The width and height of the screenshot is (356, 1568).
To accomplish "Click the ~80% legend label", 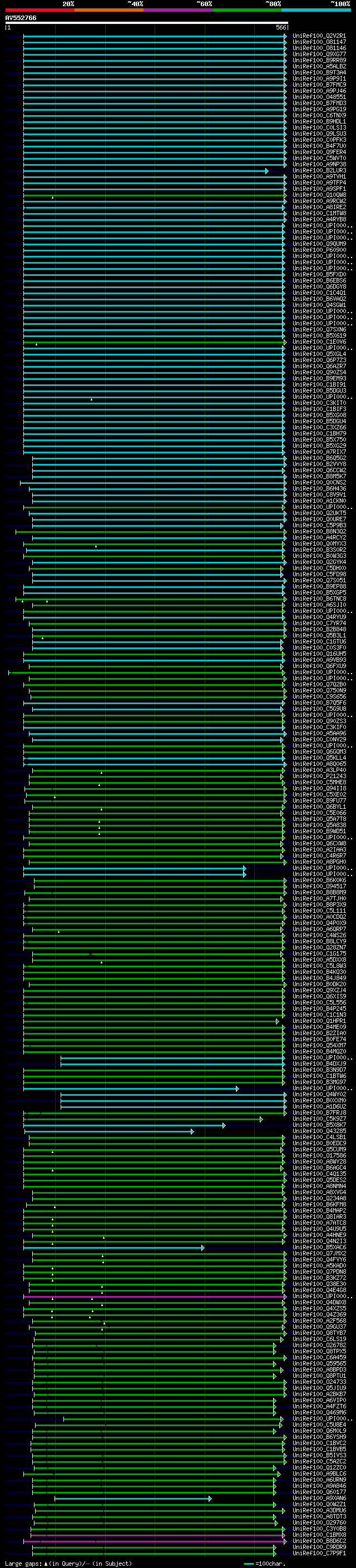I will click(x=273, y=4).
